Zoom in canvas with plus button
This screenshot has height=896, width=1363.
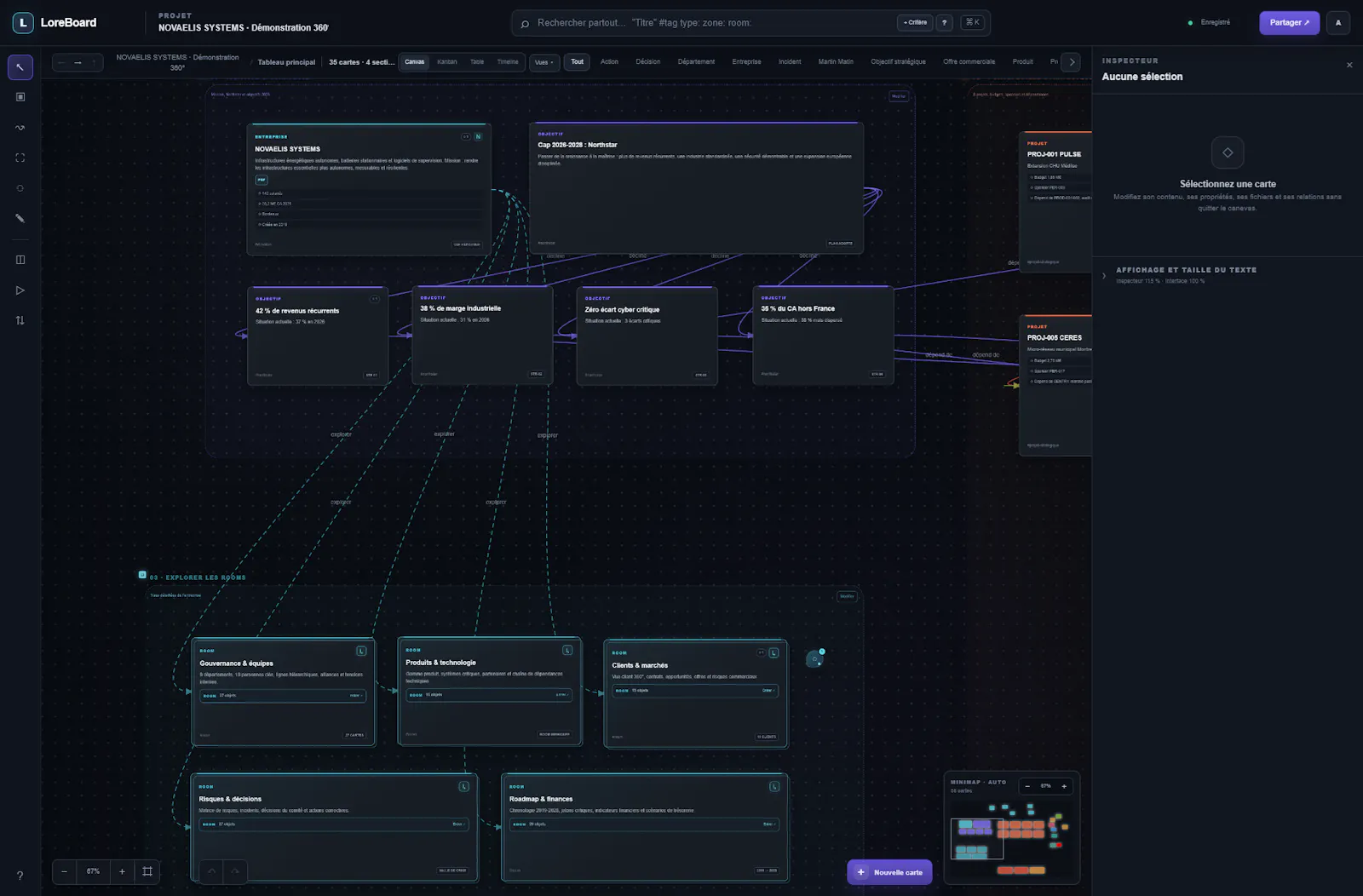122,871
